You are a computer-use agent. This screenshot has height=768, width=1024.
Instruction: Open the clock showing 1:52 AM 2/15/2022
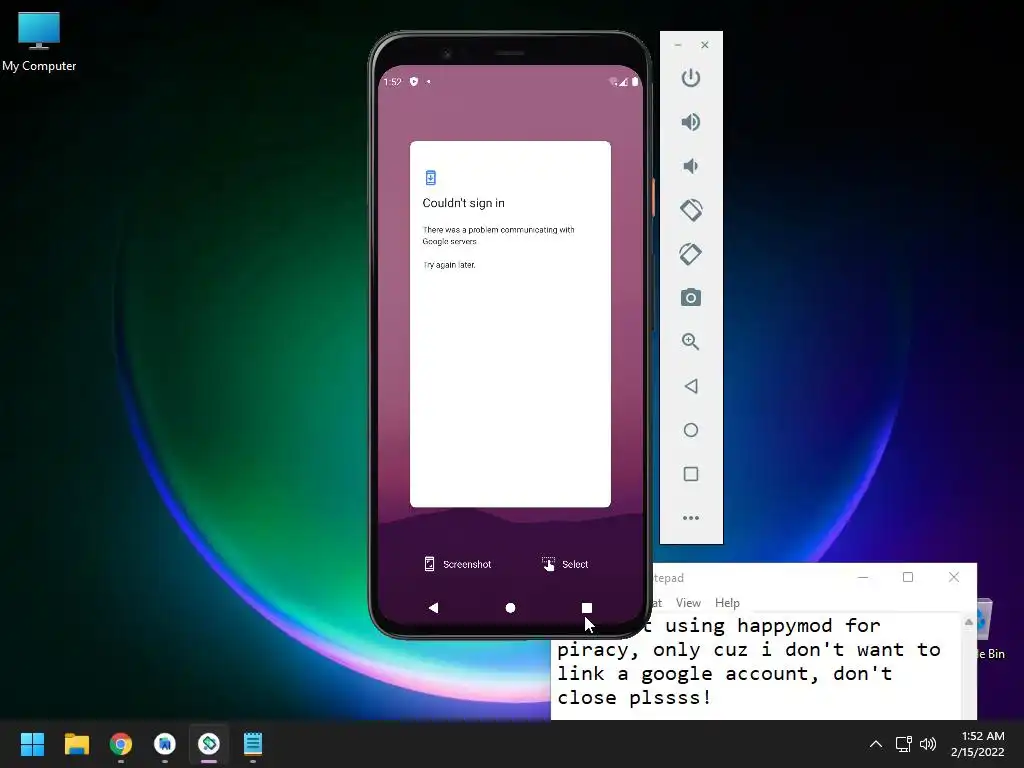[978, 744]
